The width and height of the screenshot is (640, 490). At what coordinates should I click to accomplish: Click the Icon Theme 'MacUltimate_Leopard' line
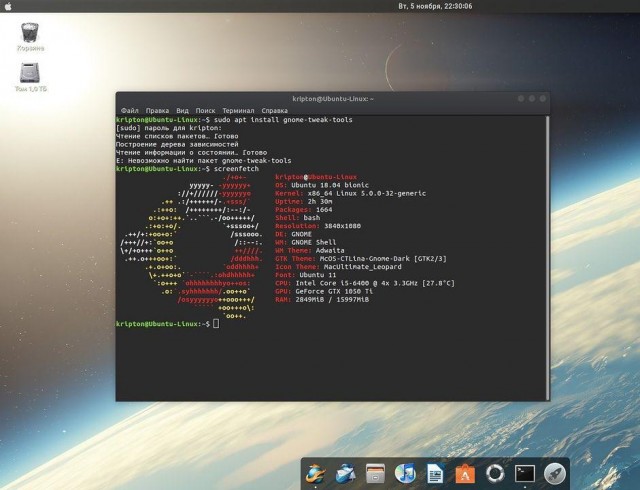click(x=338, y=267)
